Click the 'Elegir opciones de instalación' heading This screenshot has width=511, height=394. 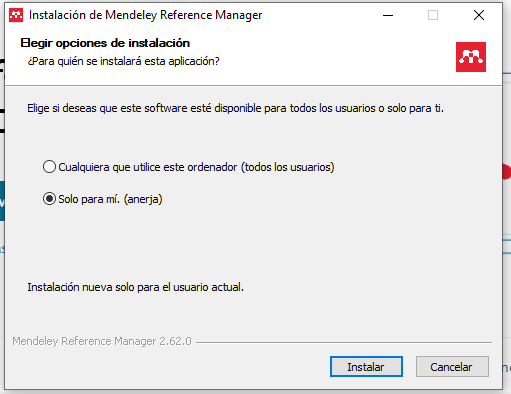click(105, 43)
